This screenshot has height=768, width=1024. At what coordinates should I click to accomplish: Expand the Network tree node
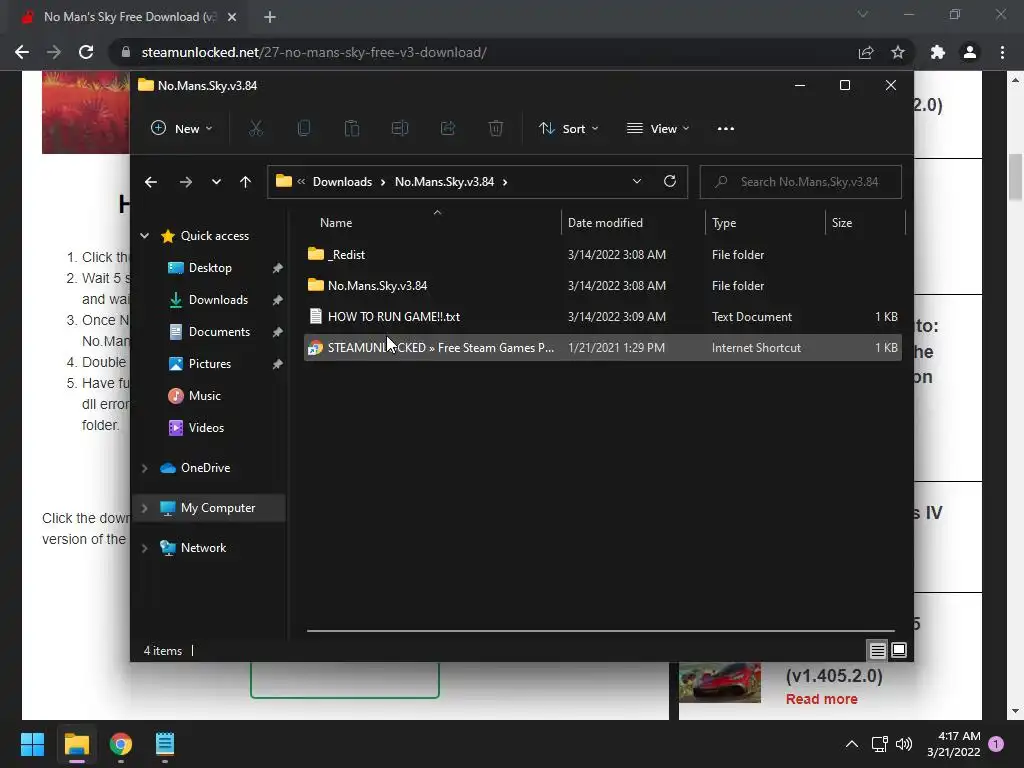pos(144,548)
